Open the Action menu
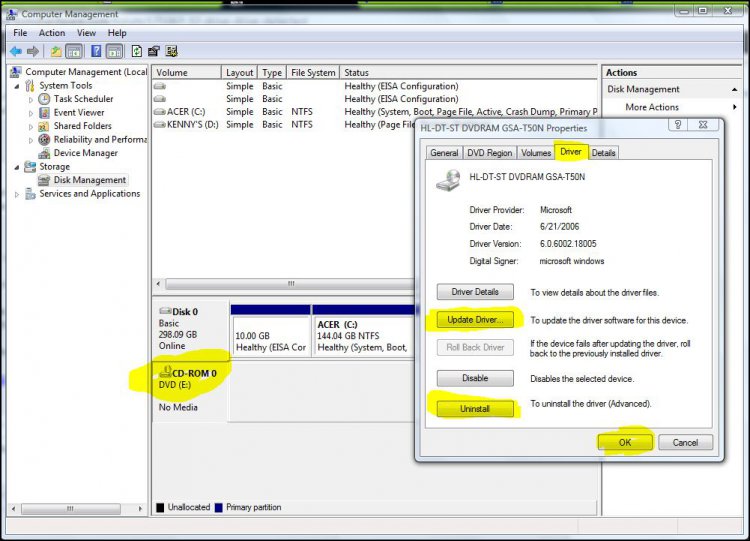Image resolution: width=750 pixels, height=541 pixels. [52, 33]
